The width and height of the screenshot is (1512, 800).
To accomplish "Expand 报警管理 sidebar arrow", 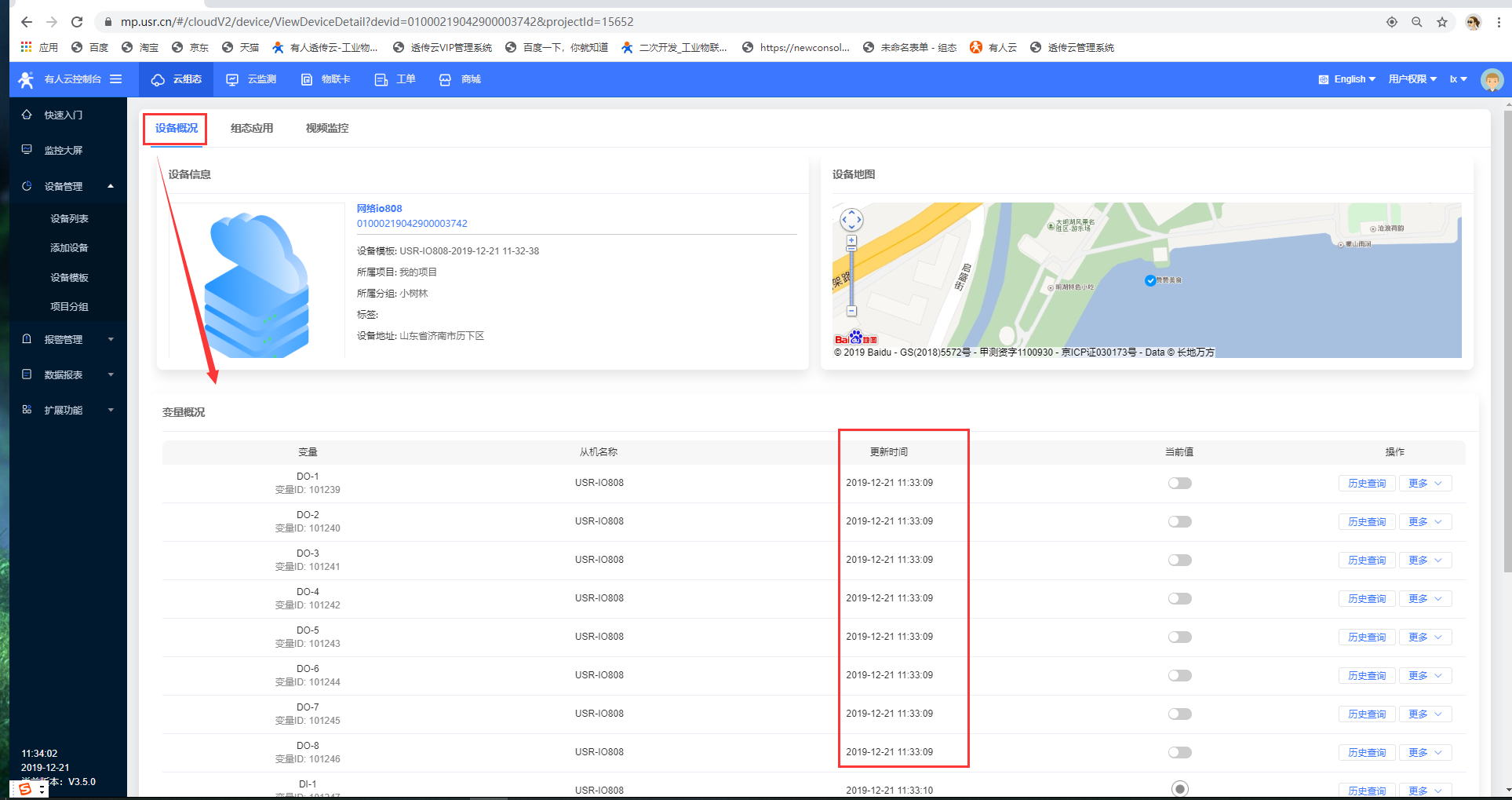I will point(111,339).
